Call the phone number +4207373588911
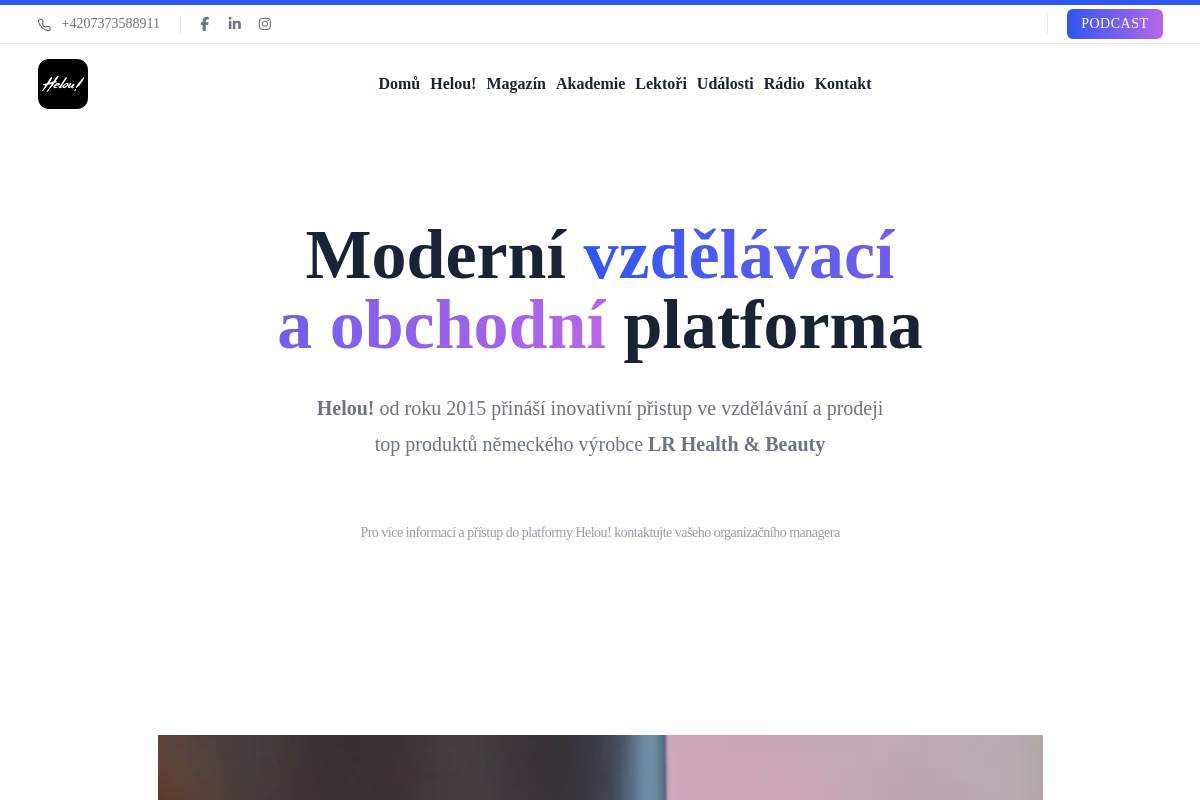This screenshot has height=800, width=1200. click(110, 24)
